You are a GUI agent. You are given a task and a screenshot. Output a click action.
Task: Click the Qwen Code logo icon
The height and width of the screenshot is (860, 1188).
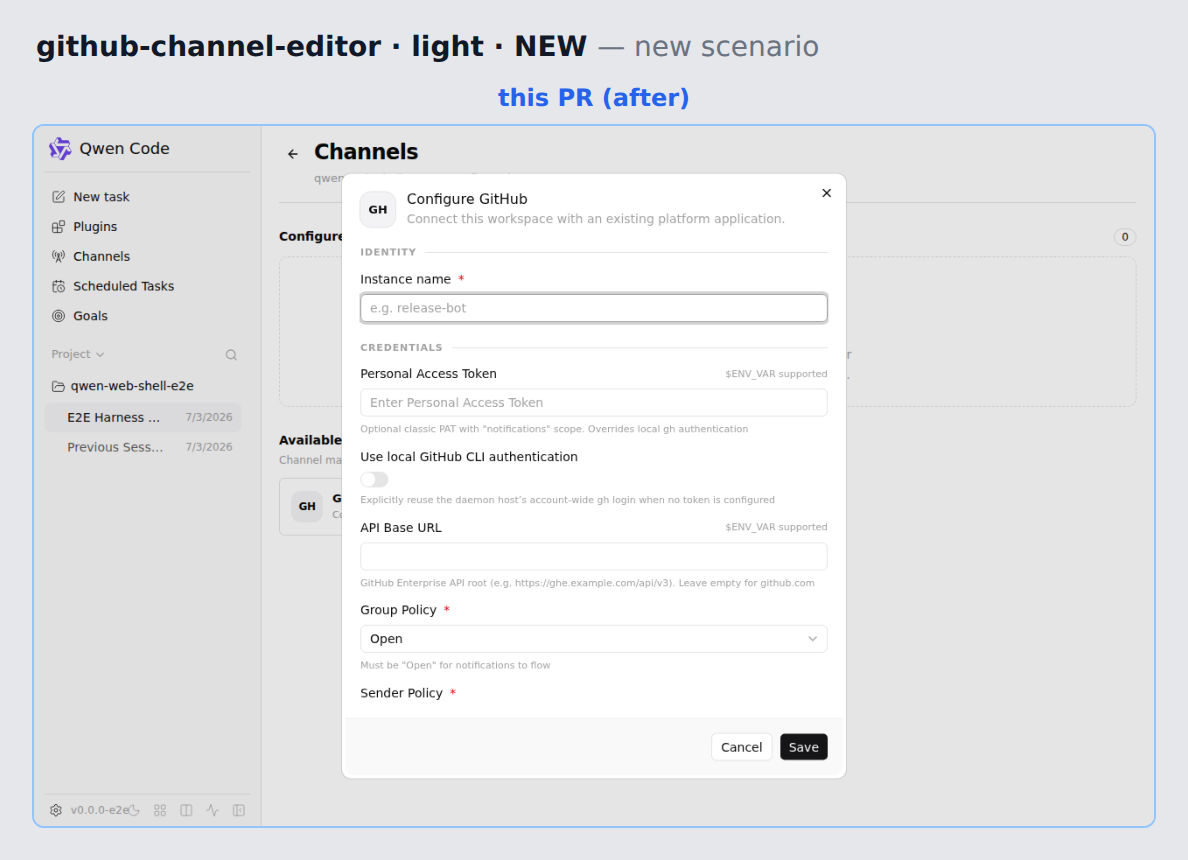coord(60,149)
